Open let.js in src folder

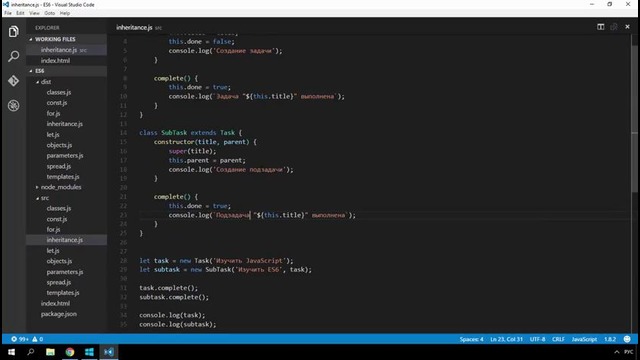[x=67, y=250]
